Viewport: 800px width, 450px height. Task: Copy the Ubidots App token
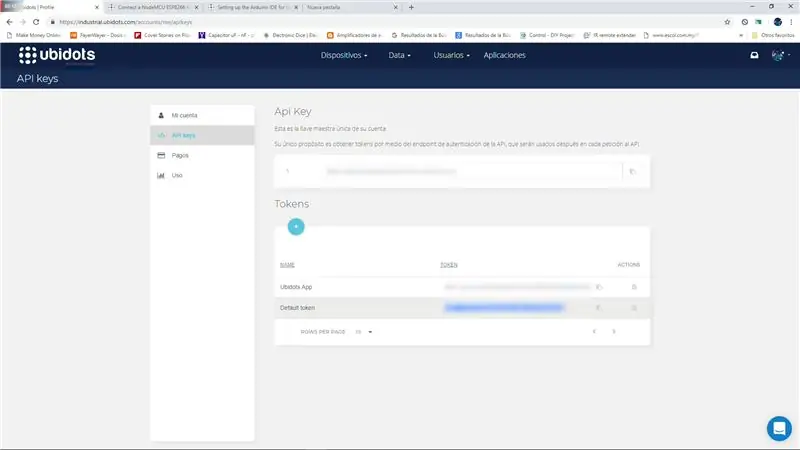(x=599, y=287)
